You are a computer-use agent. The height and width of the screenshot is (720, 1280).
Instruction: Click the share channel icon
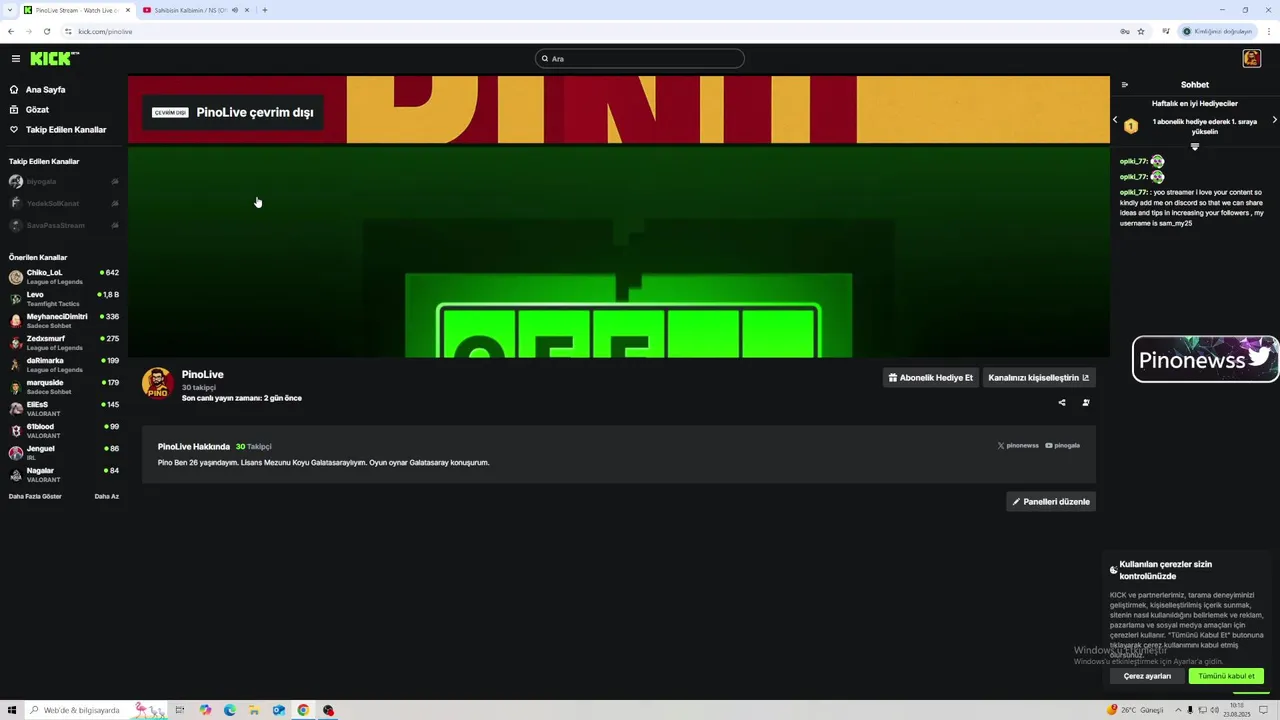click(1062, 403)
